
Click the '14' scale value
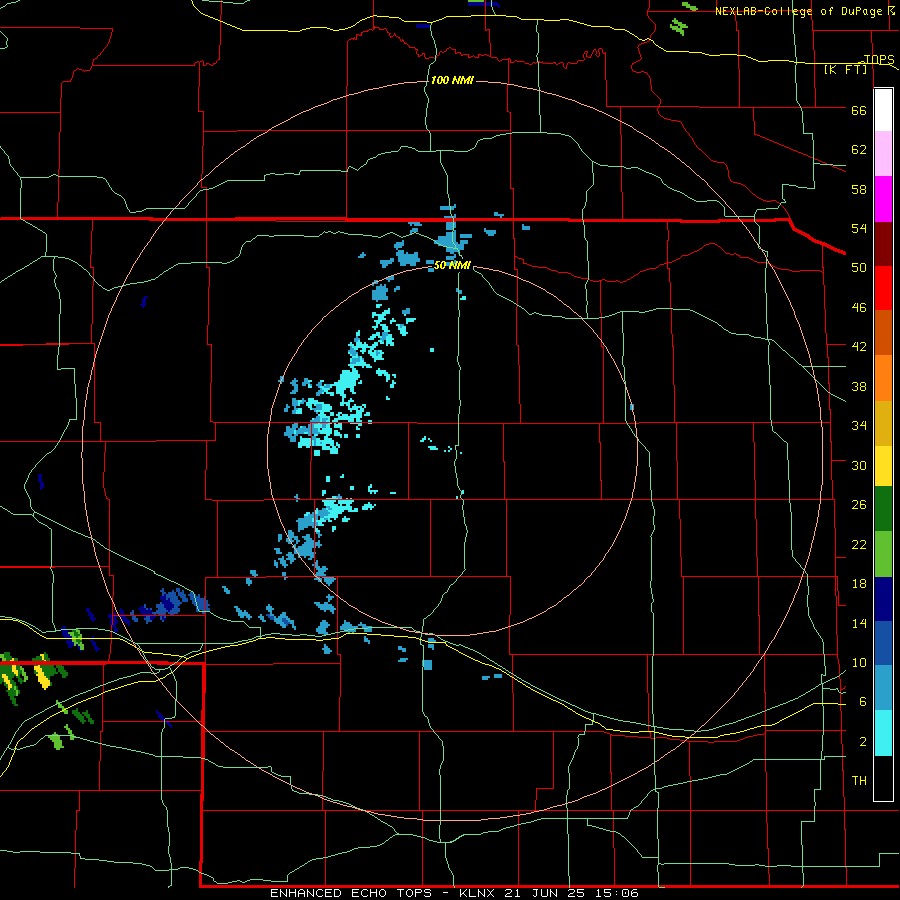859,623
